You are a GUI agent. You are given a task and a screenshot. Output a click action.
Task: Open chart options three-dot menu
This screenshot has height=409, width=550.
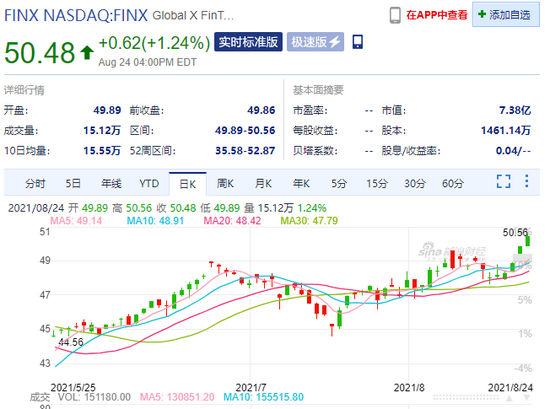tap(526, 181)
